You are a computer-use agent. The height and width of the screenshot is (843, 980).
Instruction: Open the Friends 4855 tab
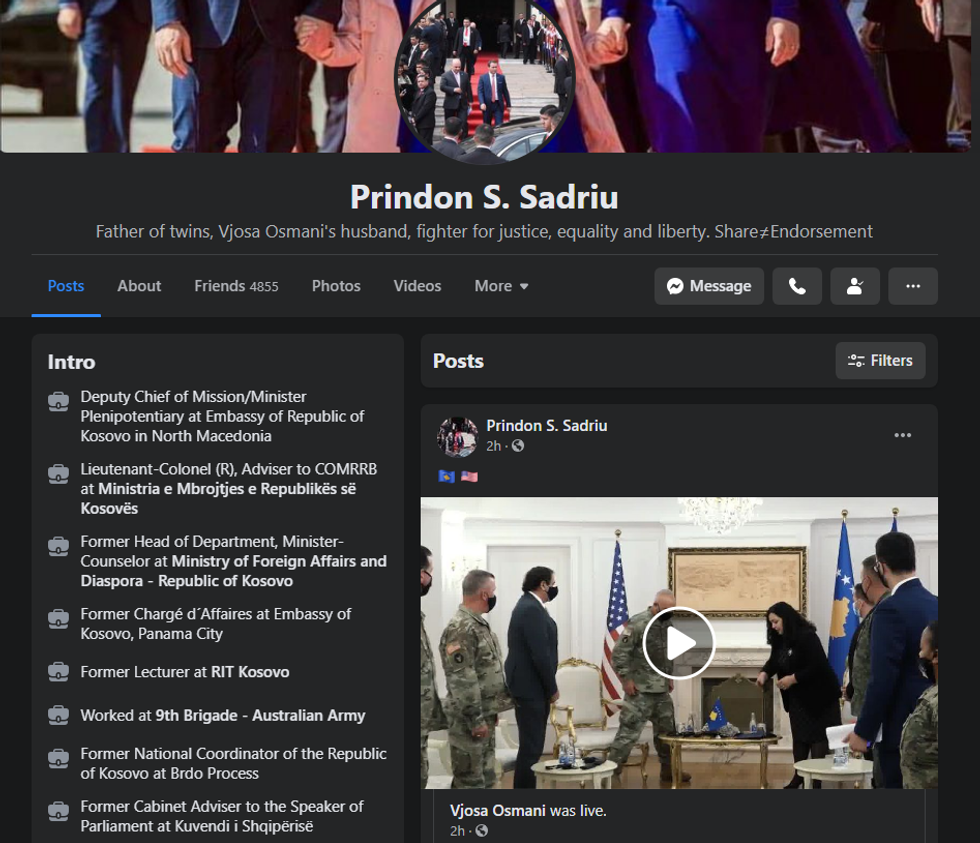236,286
